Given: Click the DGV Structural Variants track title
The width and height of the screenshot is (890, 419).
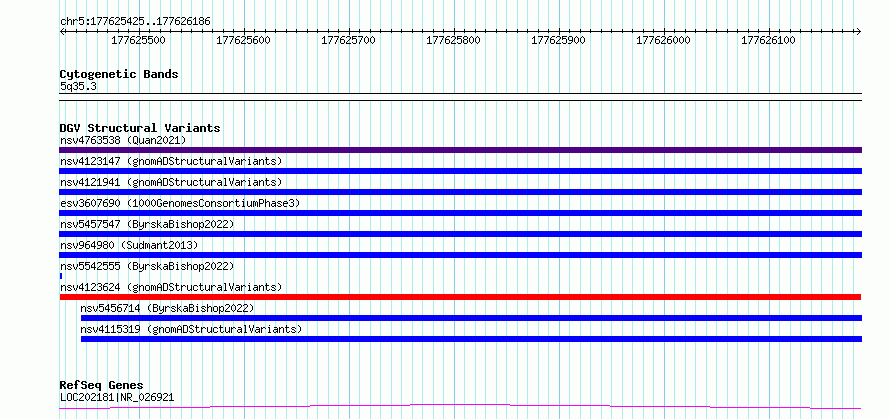Looking at the screenshot, I should click(x=140, y=128).
